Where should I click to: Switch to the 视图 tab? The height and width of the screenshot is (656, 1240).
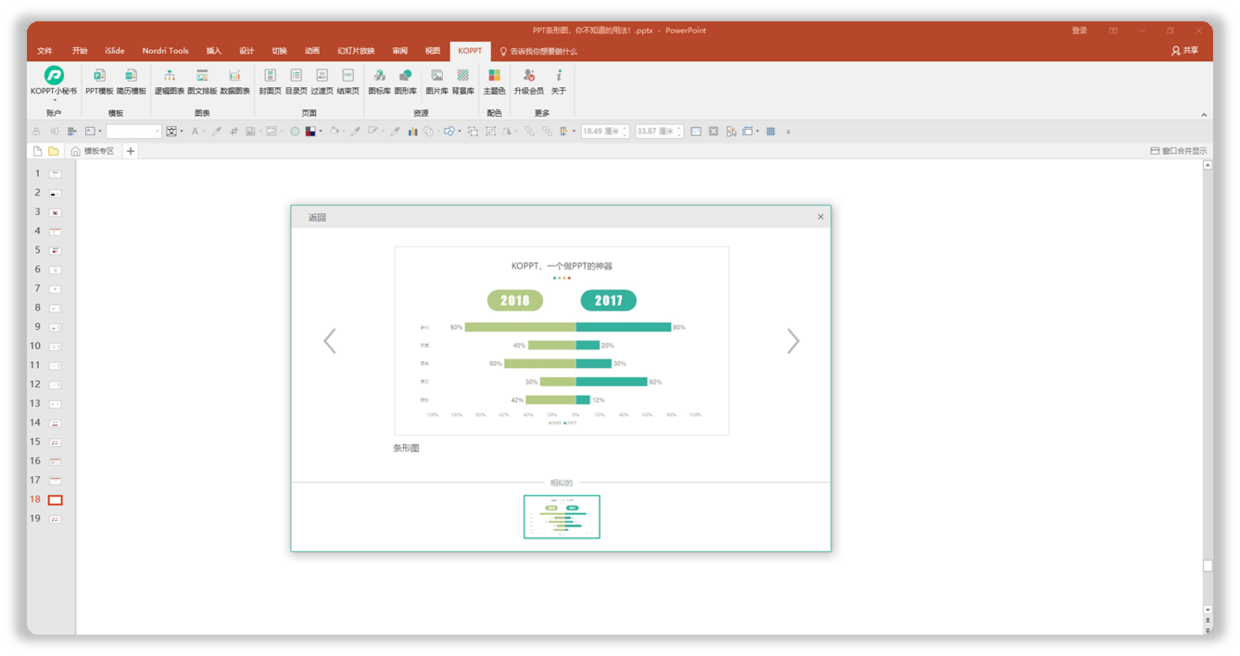click(x=432, y=51)
